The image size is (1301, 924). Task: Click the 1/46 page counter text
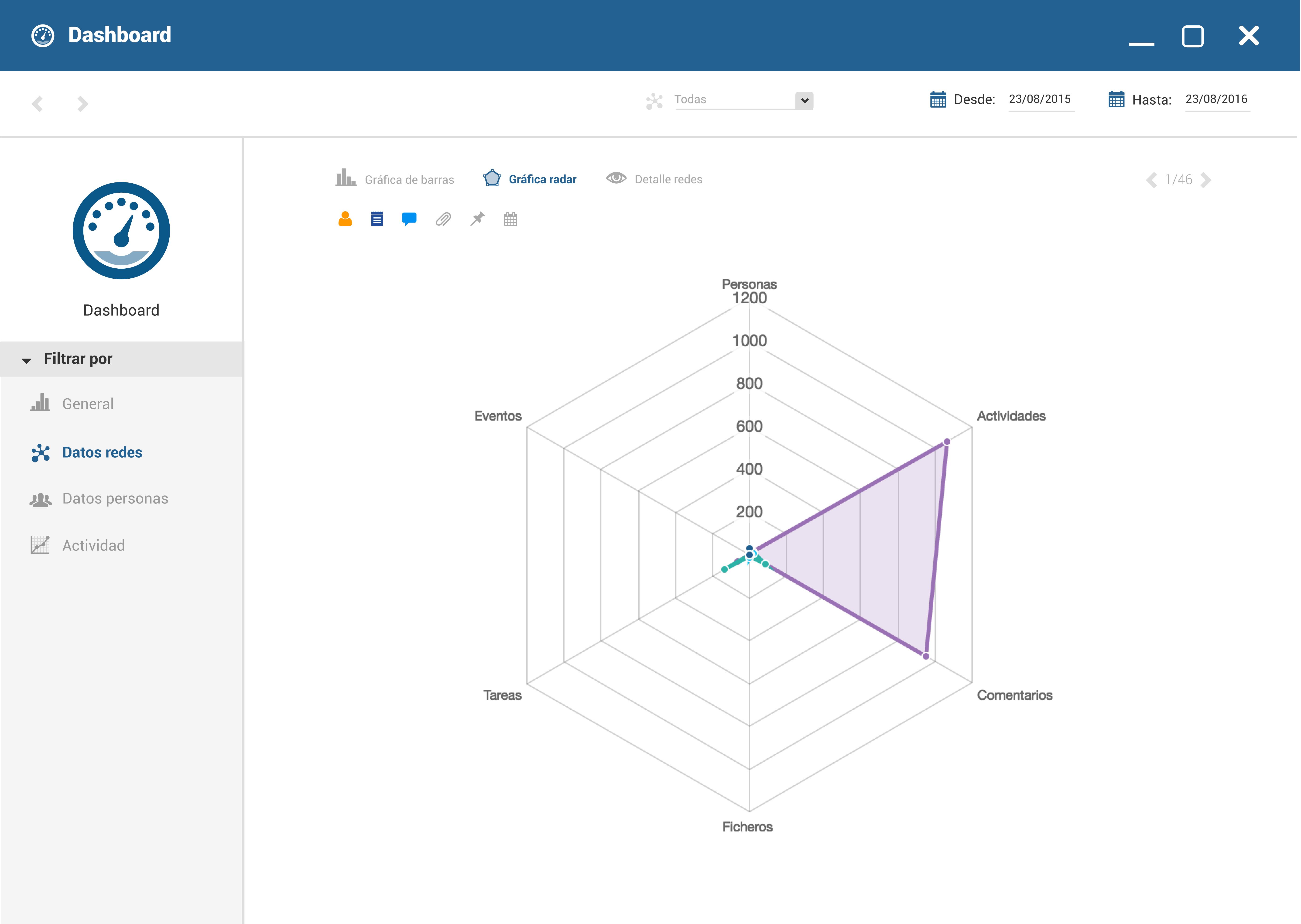(x=1179, y=180)
